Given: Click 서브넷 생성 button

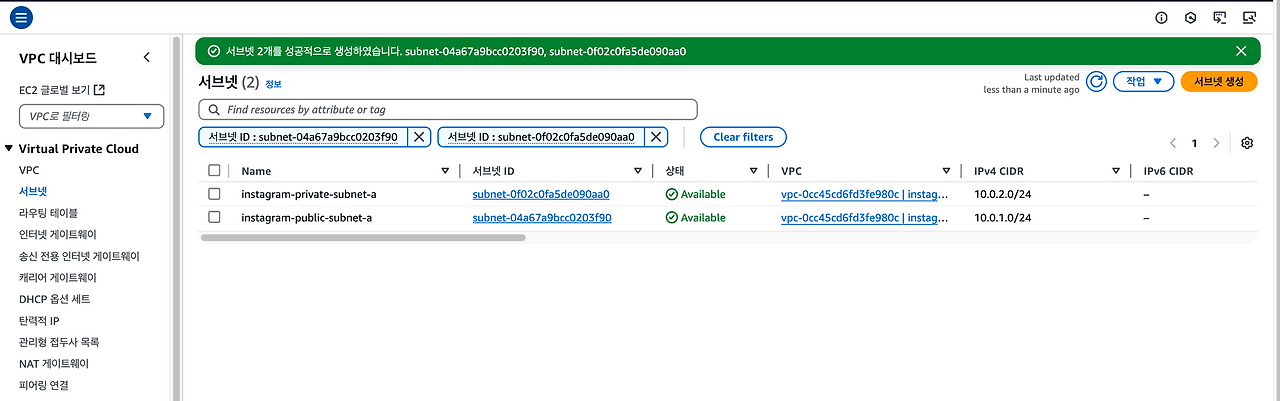Looking at the screenshot, I should coord(1219,82).
